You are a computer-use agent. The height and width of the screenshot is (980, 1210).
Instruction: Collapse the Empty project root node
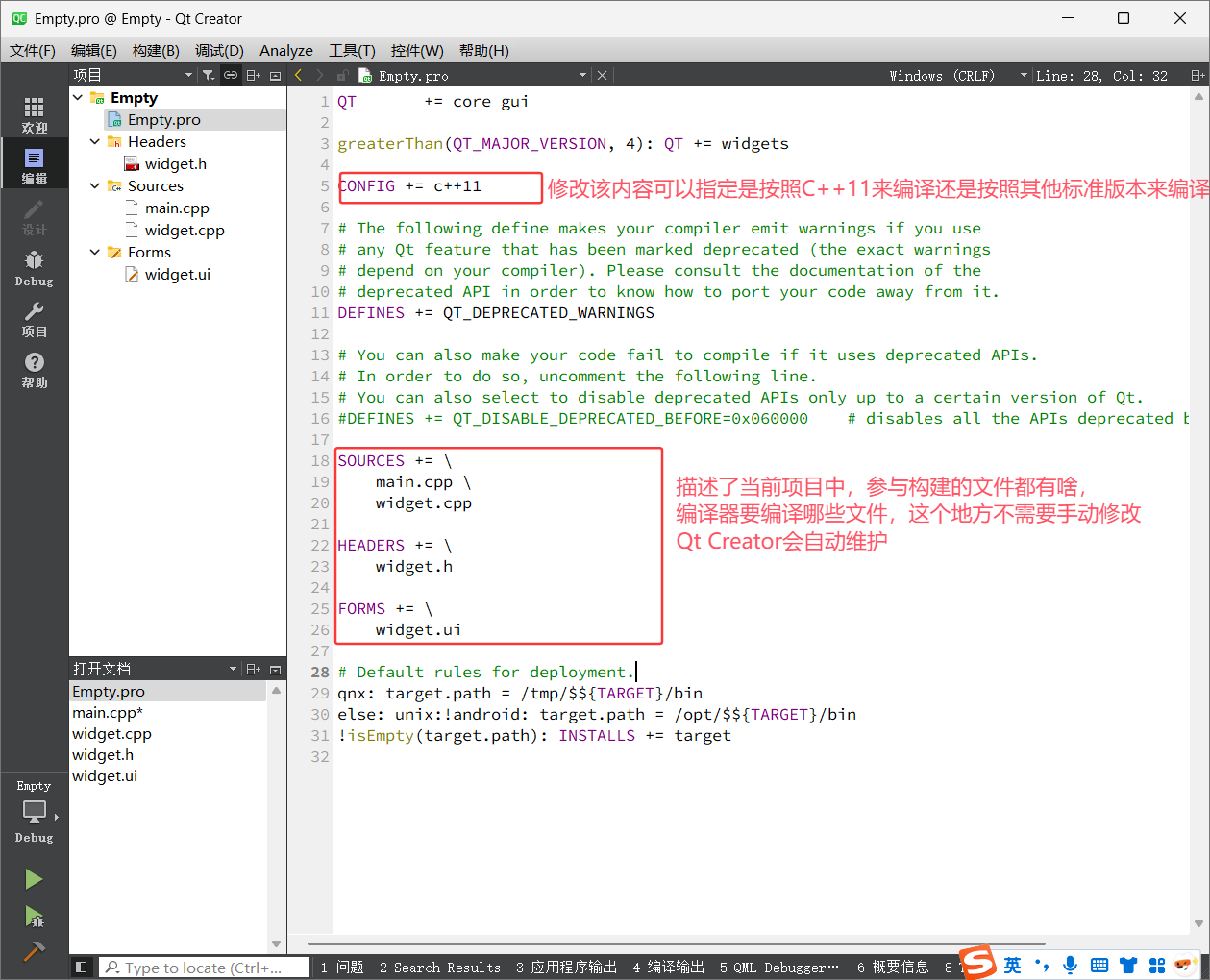tap(78, 97)
